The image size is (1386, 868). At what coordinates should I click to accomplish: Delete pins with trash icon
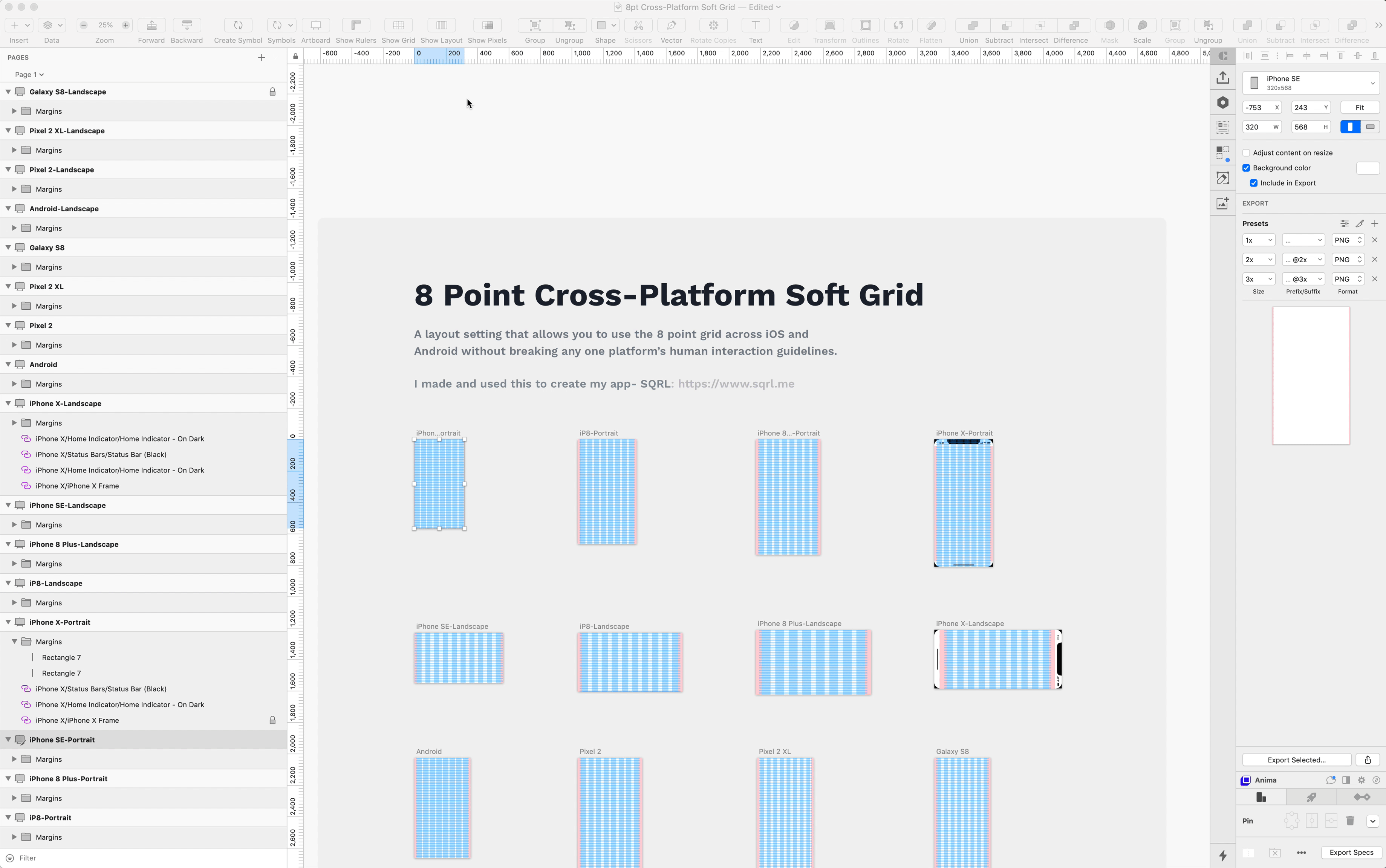coord(1351,821)
